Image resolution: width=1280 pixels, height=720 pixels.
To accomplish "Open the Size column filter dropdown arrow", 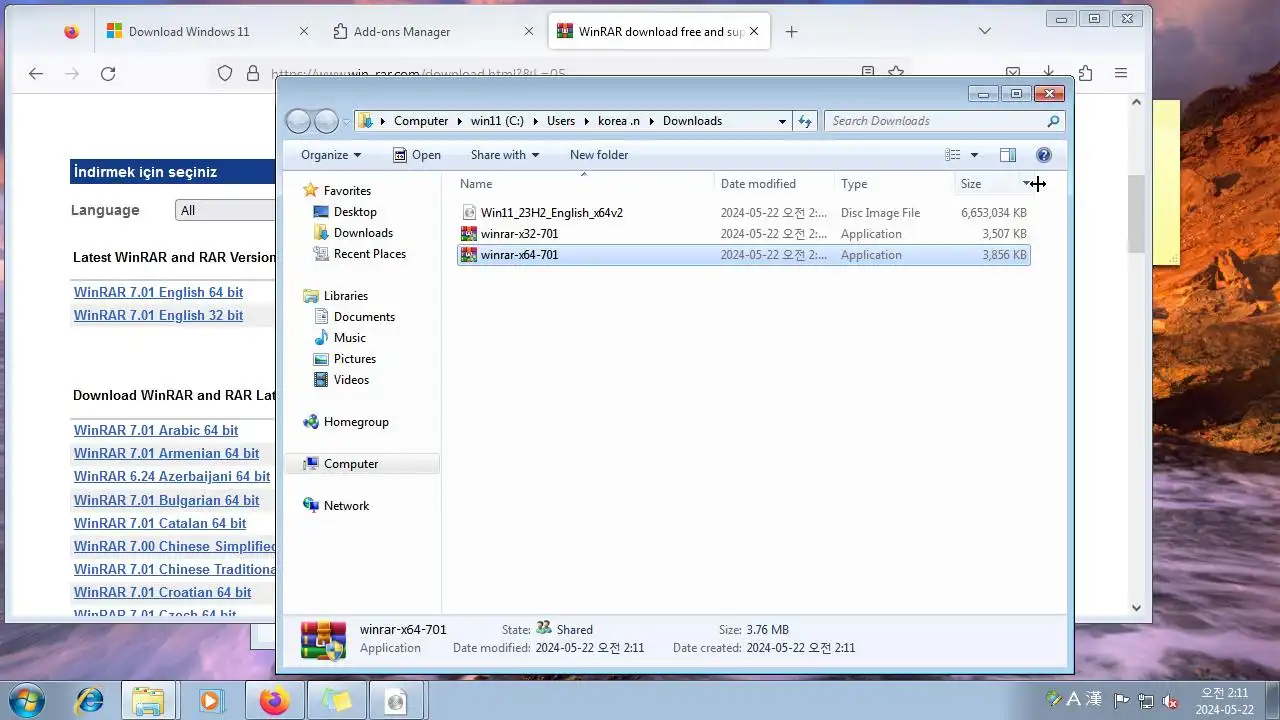I will click(1027, 184).
